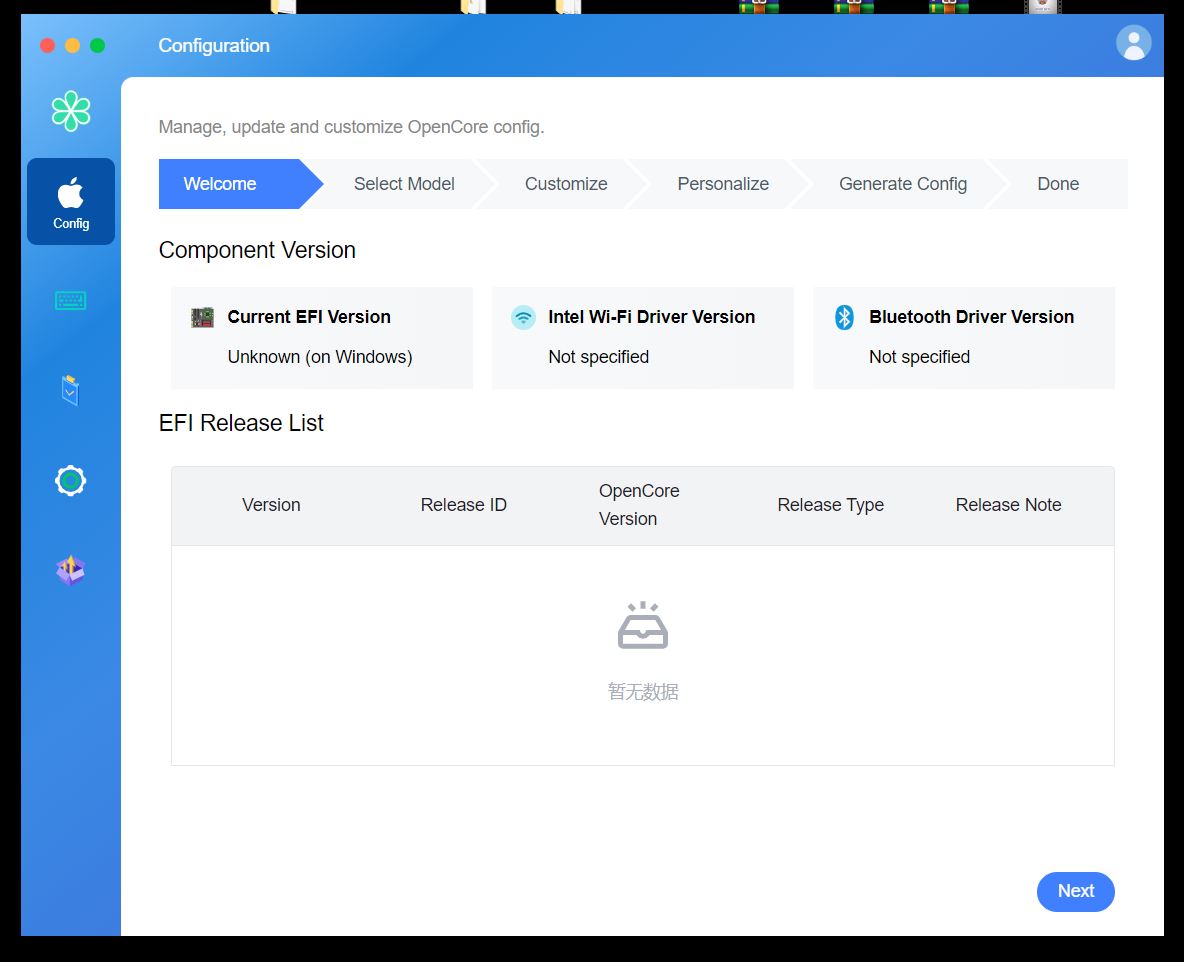The image size is (1184, 962).
Task: Click the Release Type column header
Action: tap(830, 505)
